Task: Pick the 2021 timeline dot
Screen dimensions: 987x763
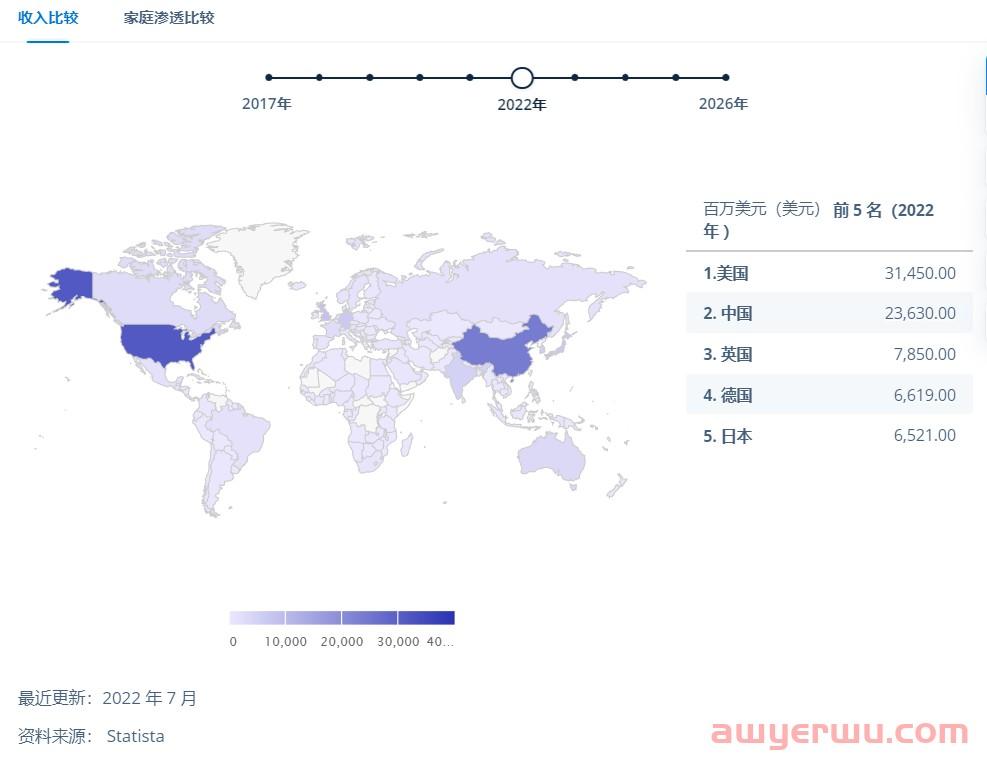Action: (470, 77)
